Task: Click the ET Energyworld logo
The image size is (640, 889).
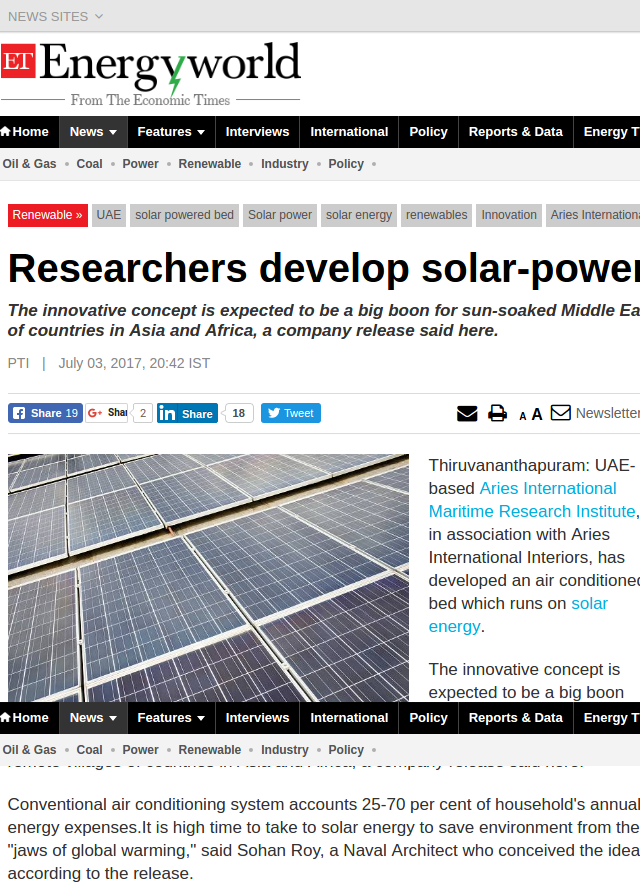Action: 150,72
